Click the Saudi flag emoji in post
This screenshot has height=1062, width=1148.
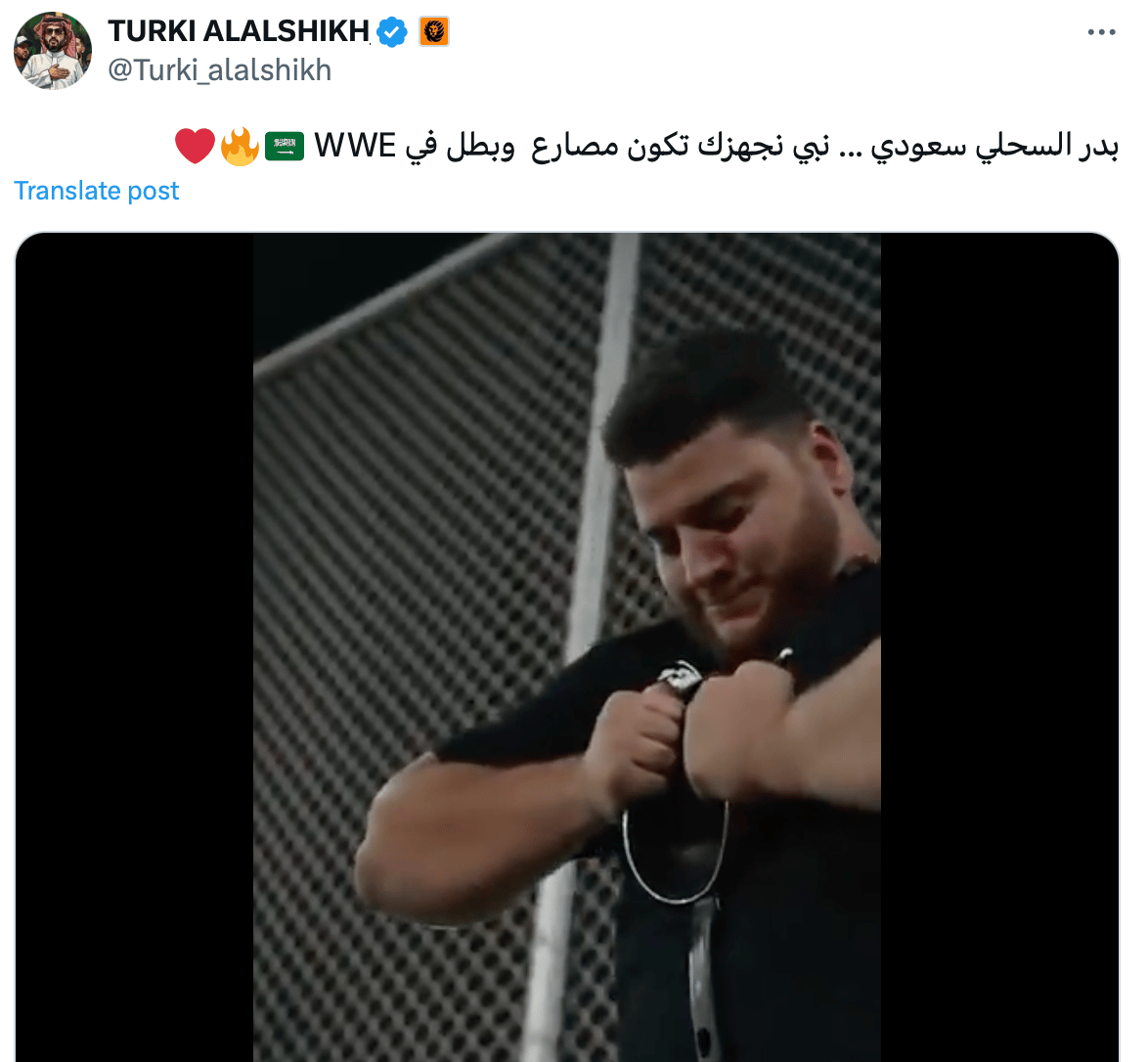click(x=285, y=146)
